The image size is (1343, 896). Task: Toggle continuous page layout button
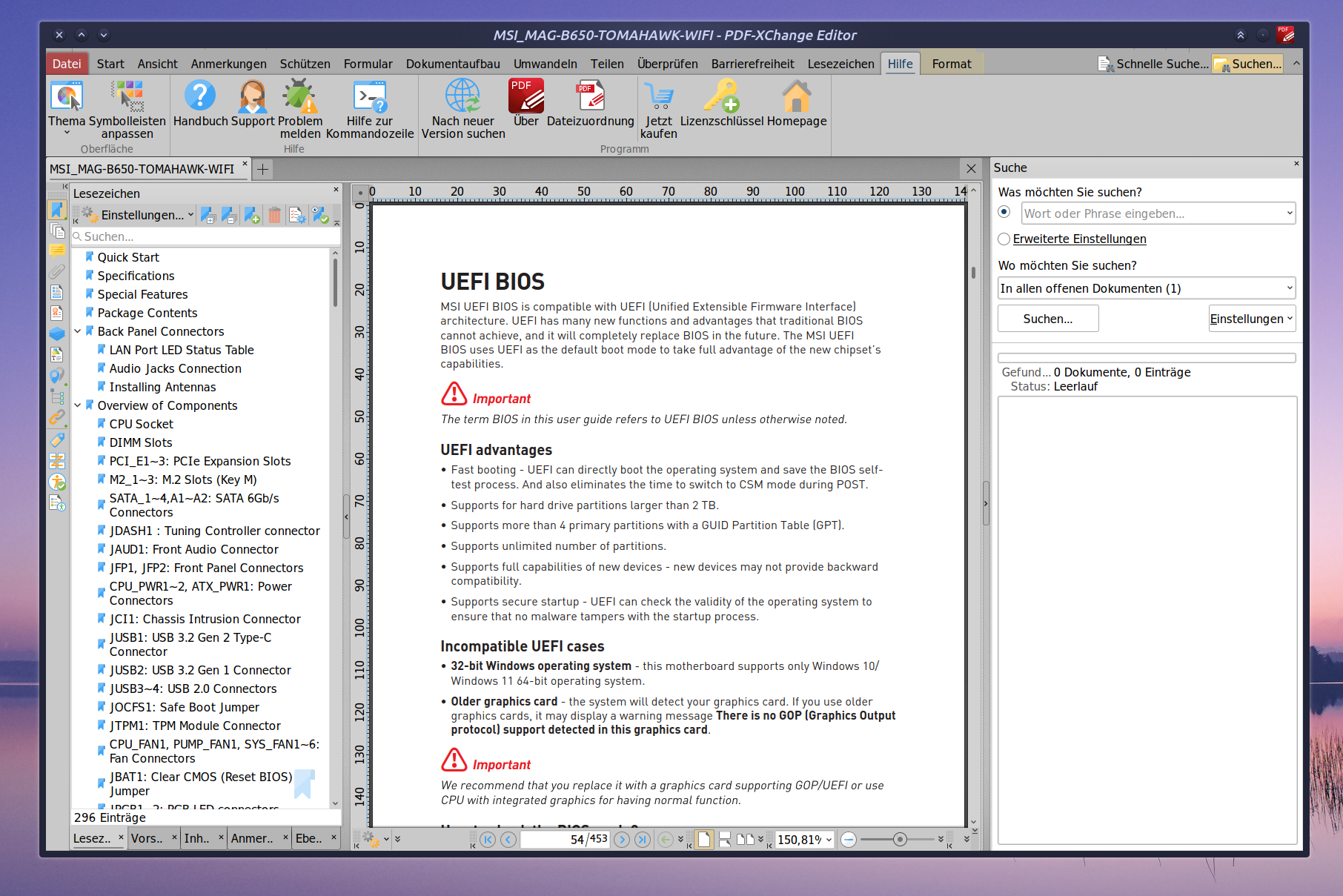click(x=725, y=839)
